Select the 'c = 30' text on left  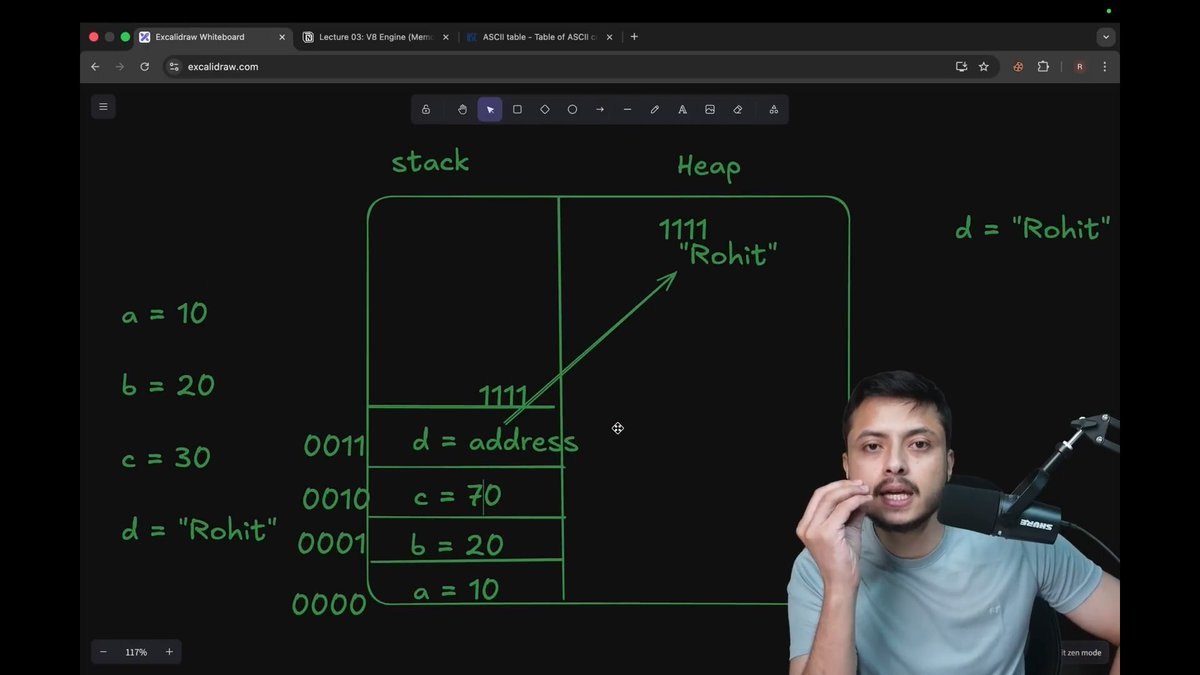click(166, 458)
